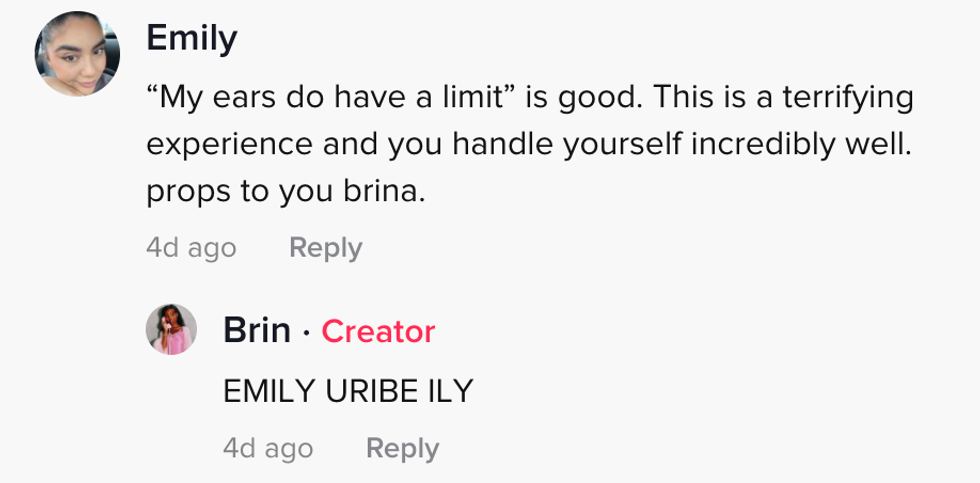The image size is (980, 483).
Task: Reply to Brin's creator comment
Action: coord(402,448)
